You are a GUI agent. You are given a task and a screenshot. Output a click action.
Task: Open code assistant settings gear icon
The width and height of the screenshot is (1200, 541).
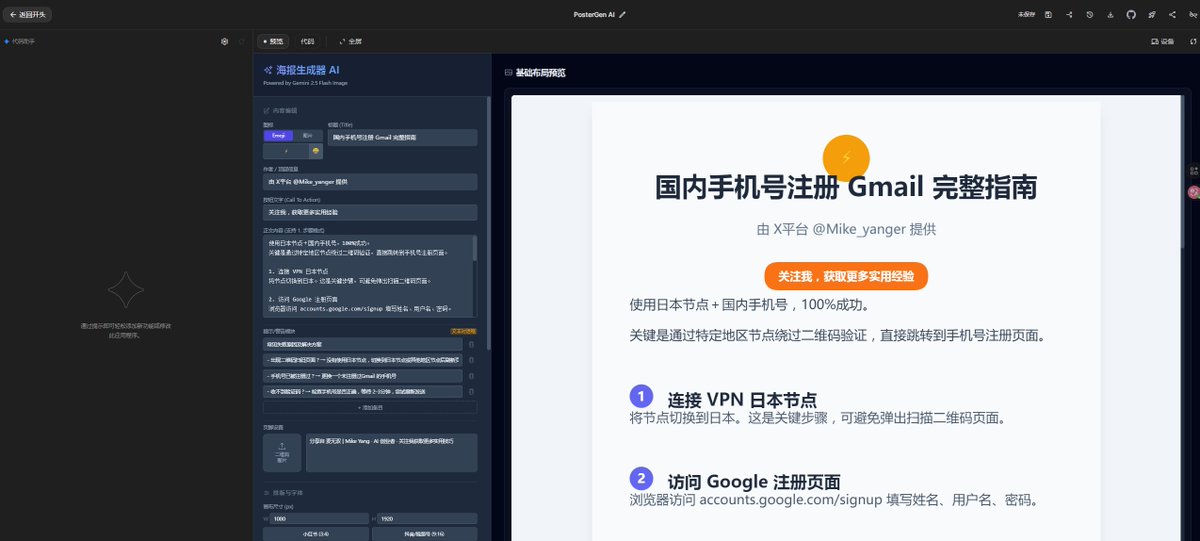225,42
